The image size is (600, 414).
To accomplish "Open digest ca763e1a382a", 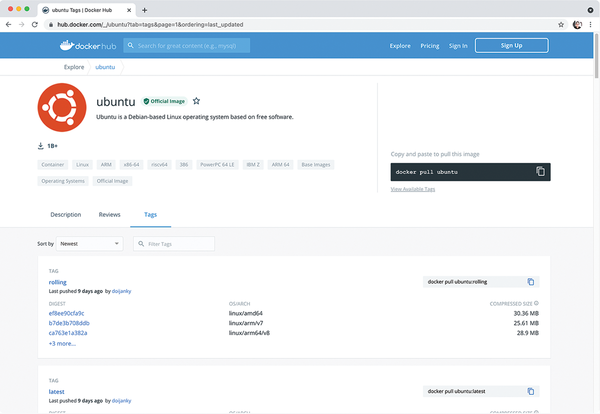I will point(68,333).
